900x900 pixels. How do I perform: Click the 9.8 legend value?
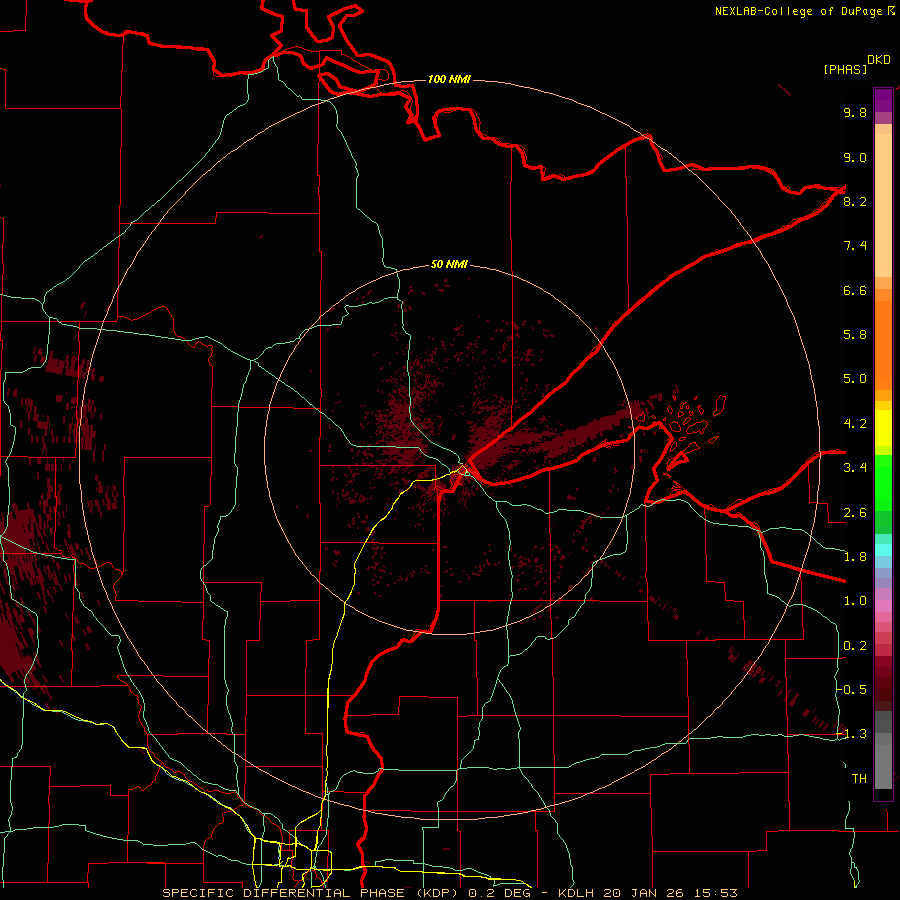point(855,112)
